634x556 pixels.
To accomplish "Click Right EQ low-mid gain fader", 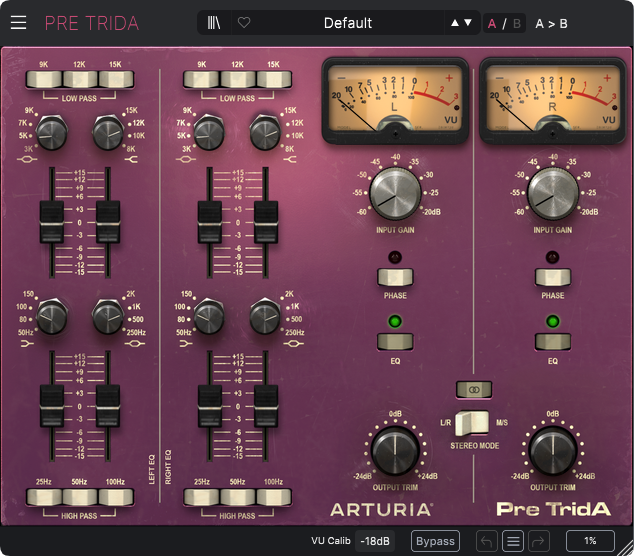I will [266, 406].
